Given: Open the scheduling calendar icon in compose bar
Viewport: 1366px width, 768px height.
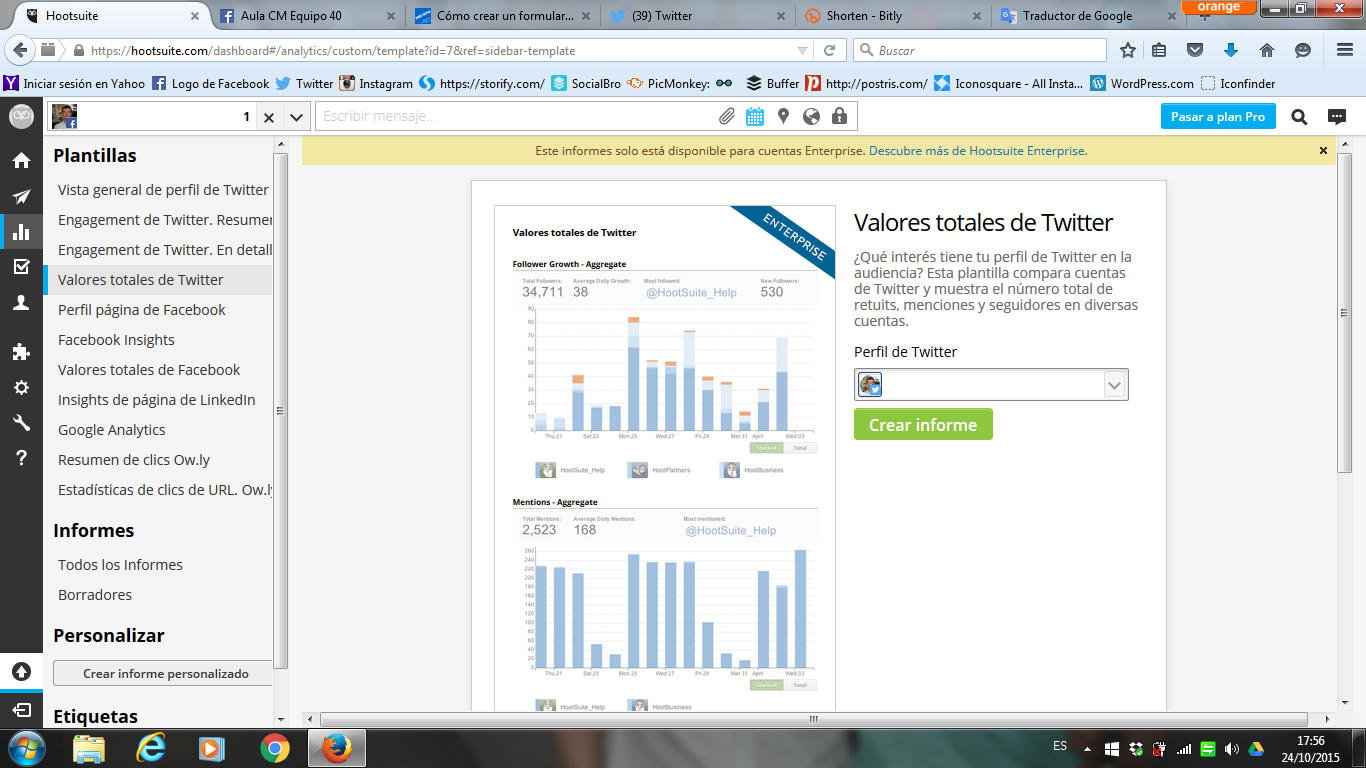Looking at the screenshot, I should tap(755, 117).
